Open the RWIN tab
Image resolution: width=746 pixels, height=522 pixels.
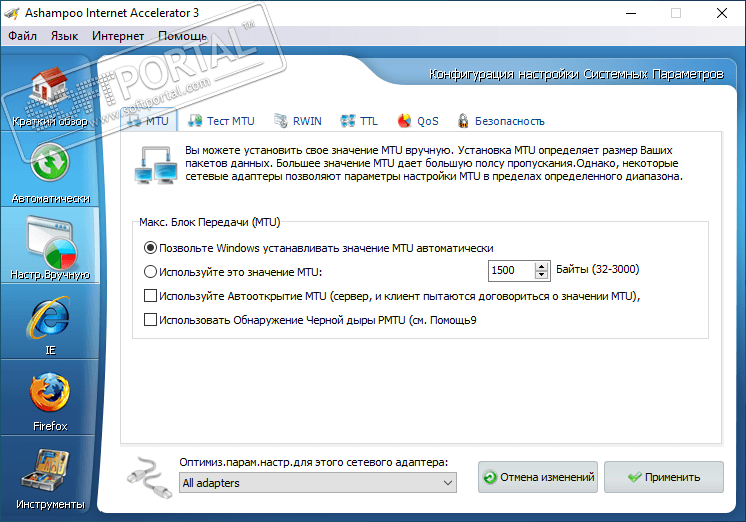click(298, 121)
